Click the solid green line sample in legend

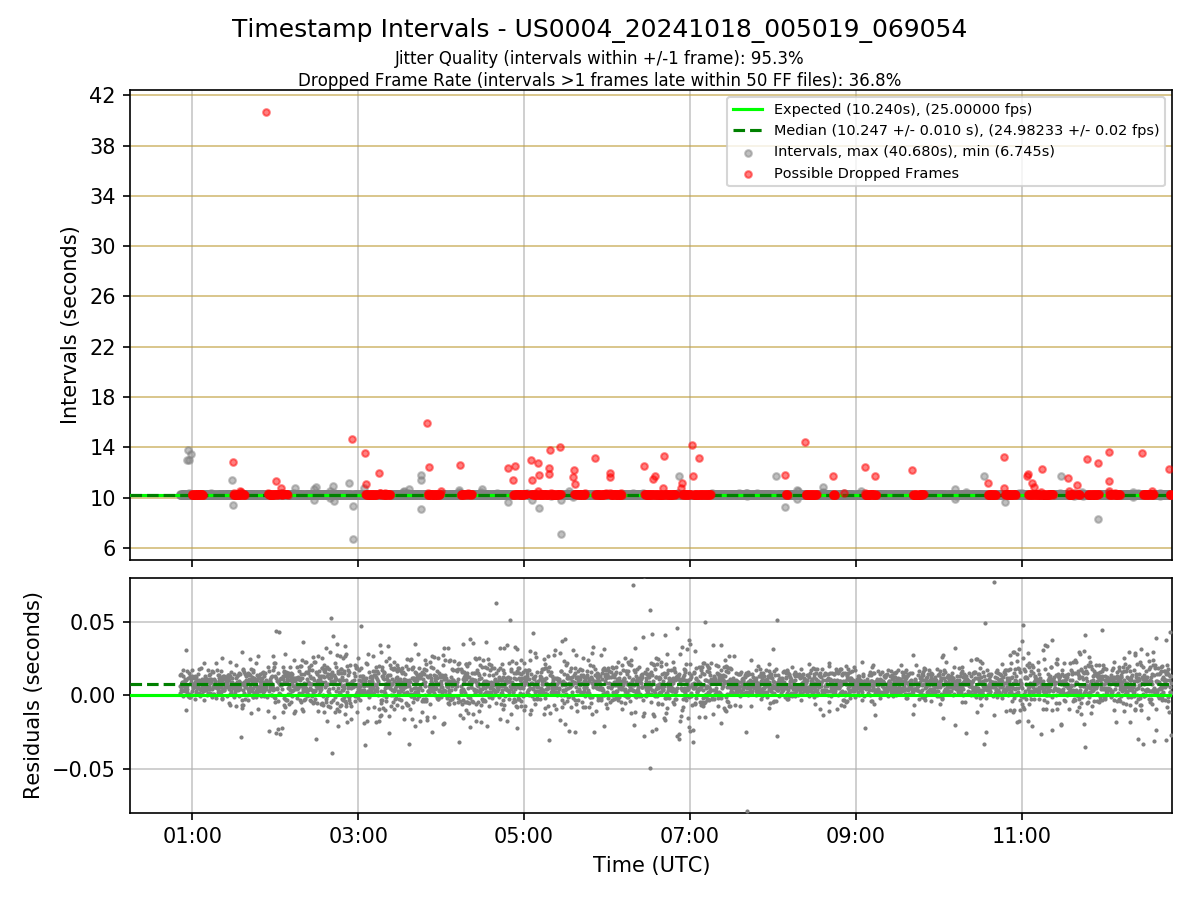[x=749, y=109]
